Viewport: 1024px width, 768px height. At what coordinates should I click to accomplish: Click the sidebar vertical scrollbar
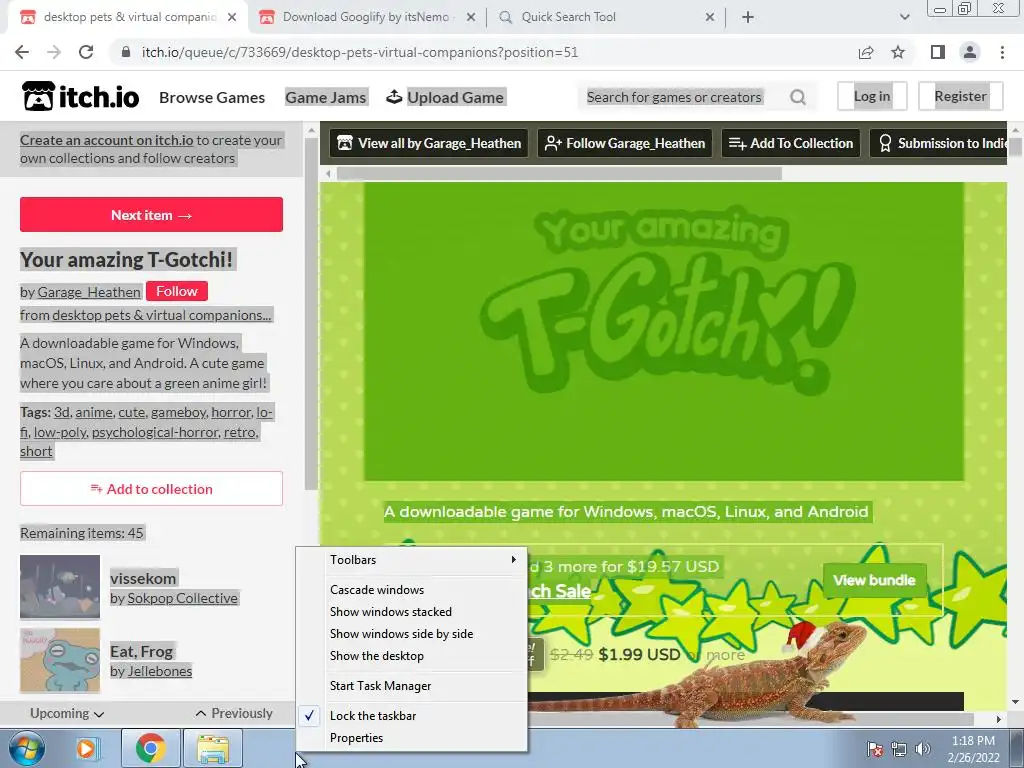pyautogui.click(x=312, y=313)
